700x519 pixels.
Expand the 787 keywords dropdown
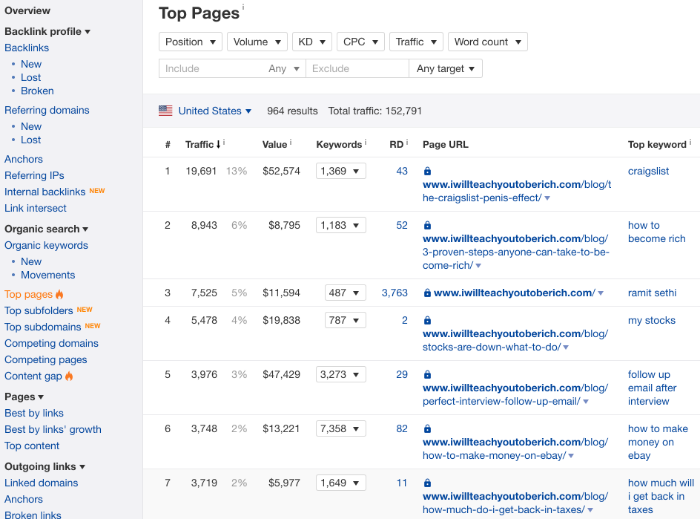click(346, 320)
